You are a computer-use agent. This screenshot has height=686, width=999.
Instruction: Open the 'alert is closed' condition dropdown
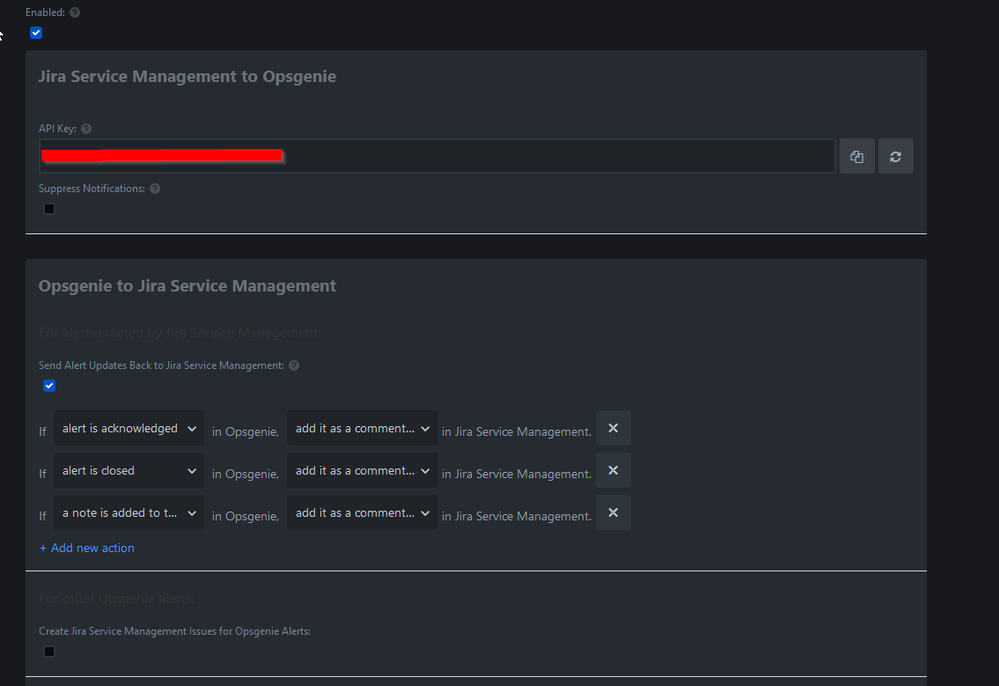point(129,471)
